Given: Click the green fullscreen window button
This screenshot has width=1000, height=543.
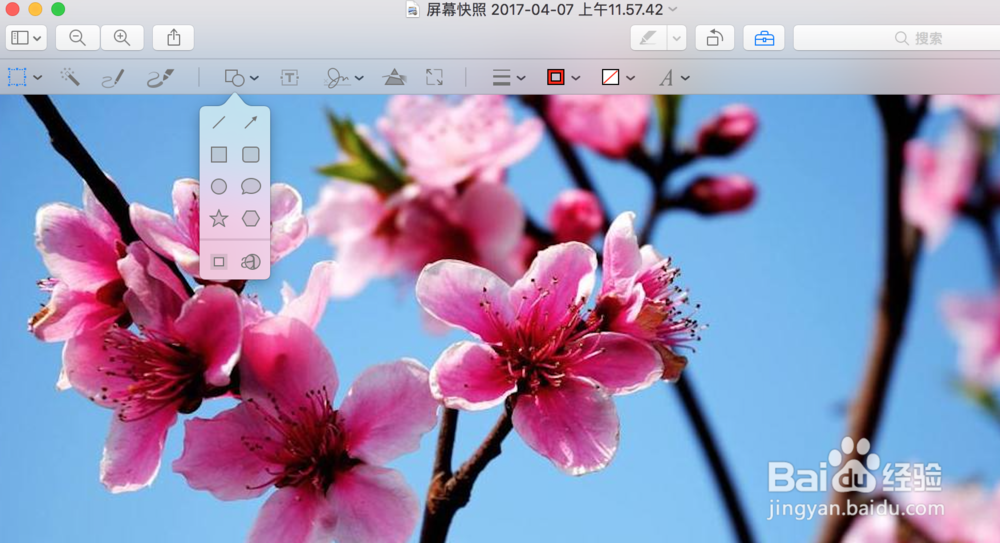Looking at the screenshot, I should click(58, 9).
